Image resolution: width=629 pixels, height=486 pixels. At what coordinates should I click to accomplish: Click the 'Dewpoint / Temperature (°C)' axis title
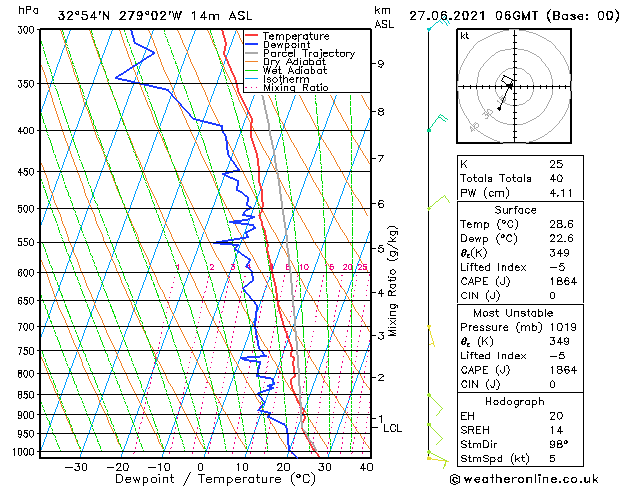click(215, 479)
